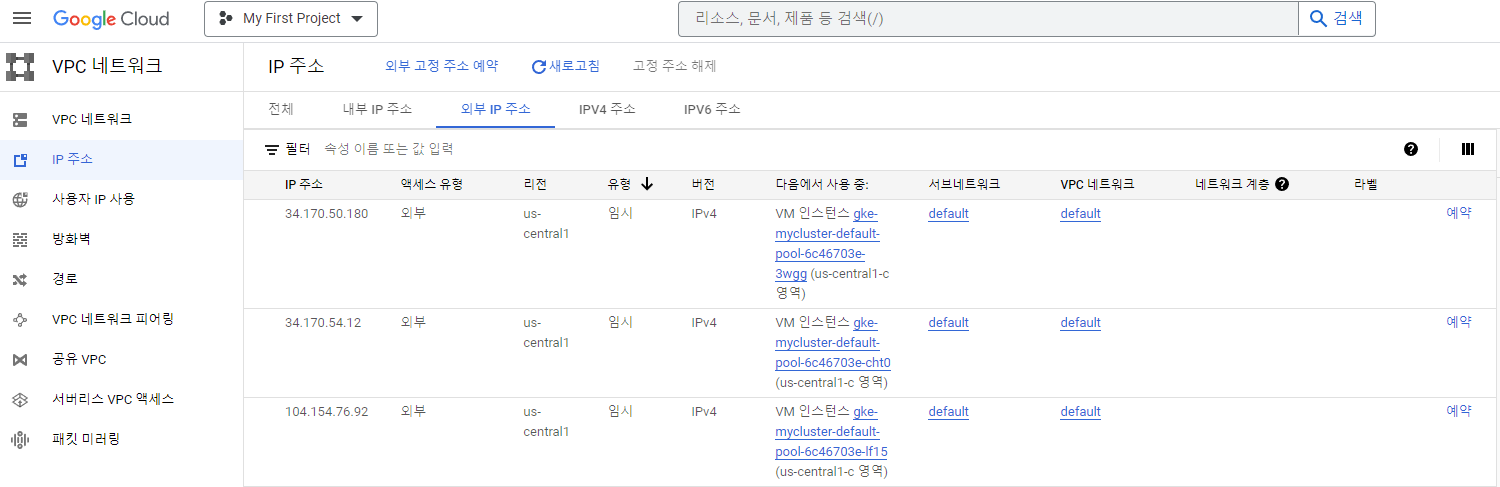Switch to the 내부 IP 주소 tab
1500x487 pixels.
pyautogui.click(x=378, y=109)
